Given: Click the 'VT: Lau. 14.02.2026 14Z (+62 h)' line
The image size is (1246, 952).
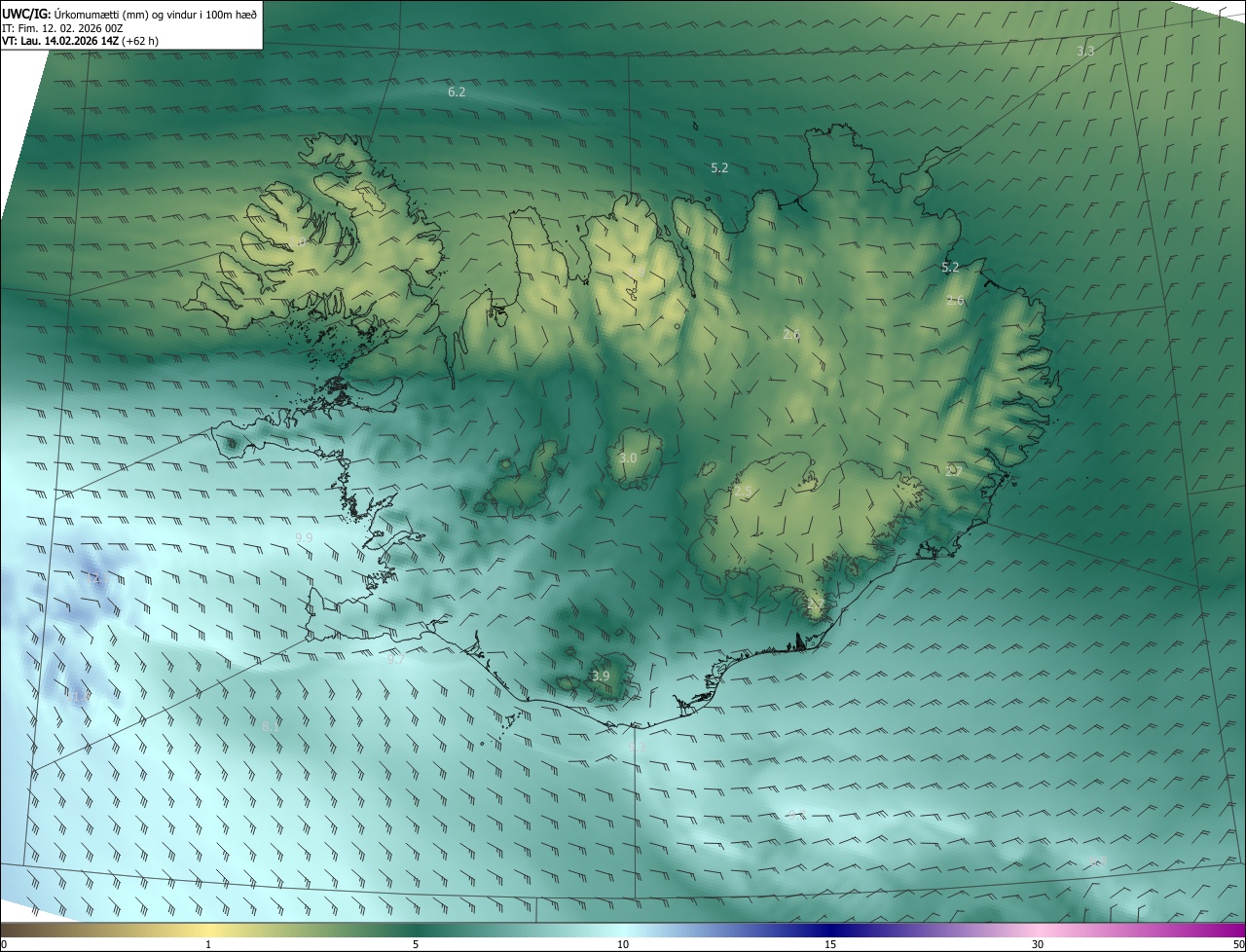Looking at the screenshot, I should coord(80,41).
